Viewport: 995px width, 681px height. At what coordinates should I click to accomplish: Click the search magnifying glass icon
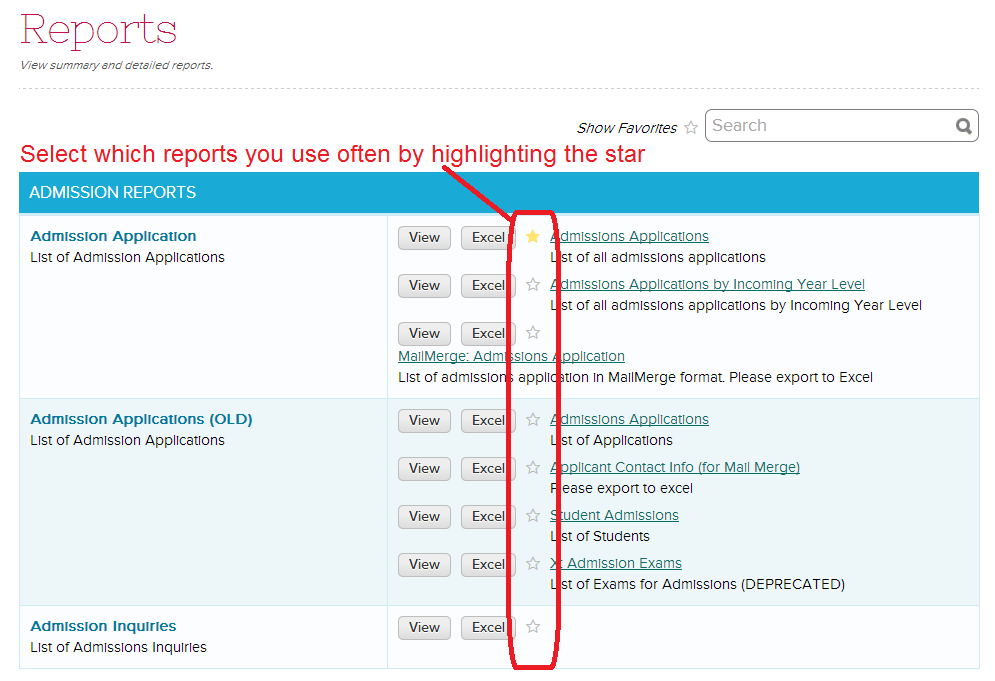[963, 126]
